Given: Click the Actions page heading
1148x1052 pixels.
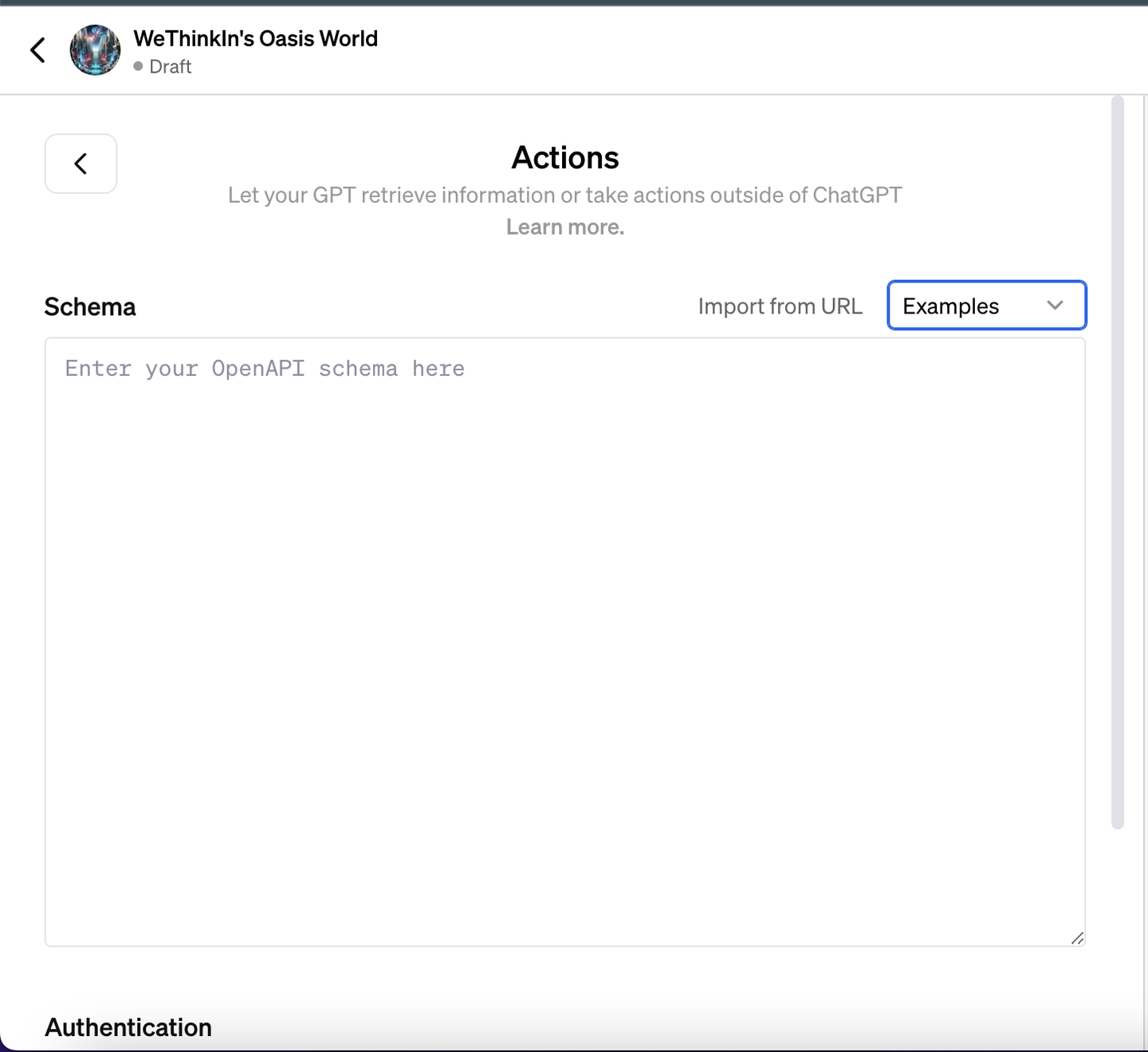Looking at the screenshot, I should [x=565, y=158].
